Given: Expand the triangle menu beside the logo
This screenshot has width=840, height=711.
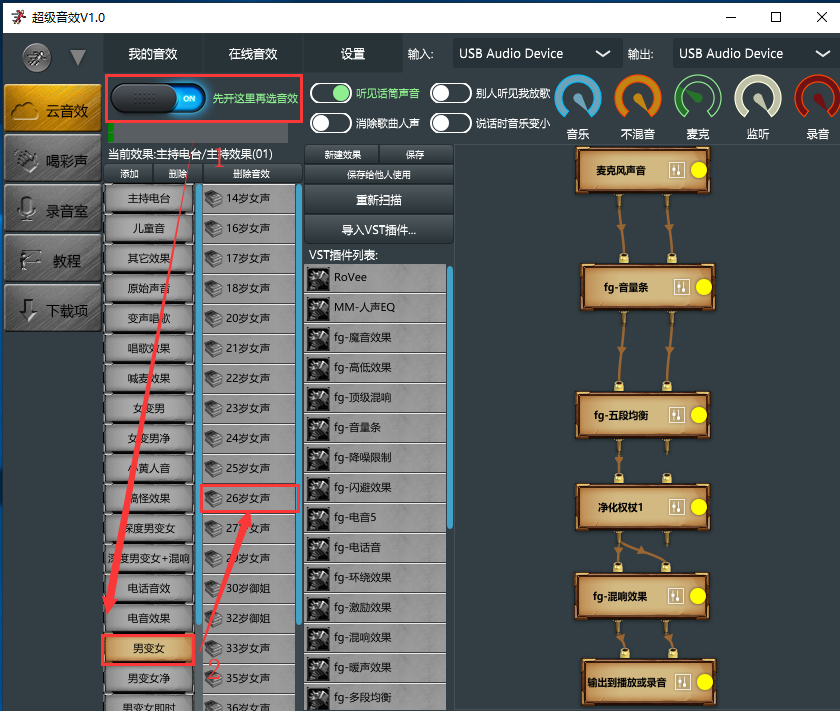Looking at the screenshot, I should (x=78, y=57).
